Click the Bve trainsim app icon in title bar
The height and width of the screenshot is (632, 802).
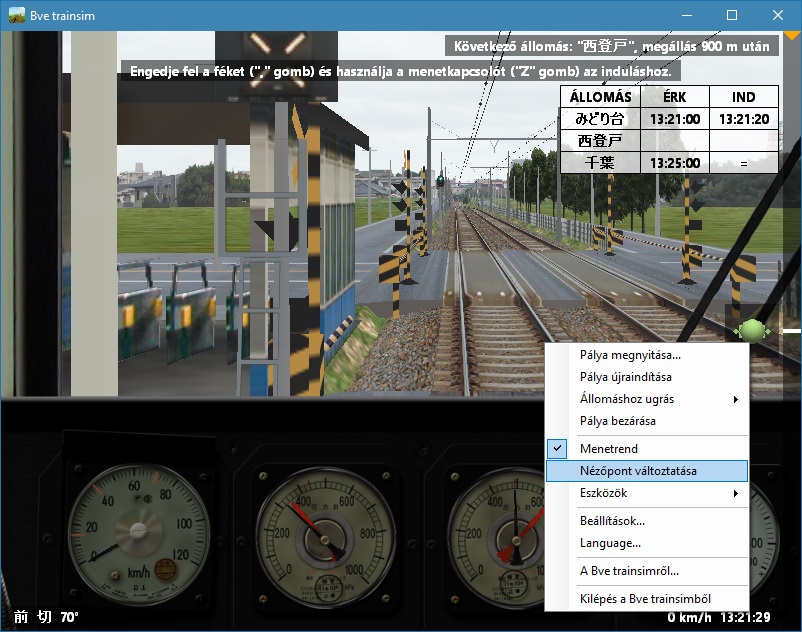point(17,16)
